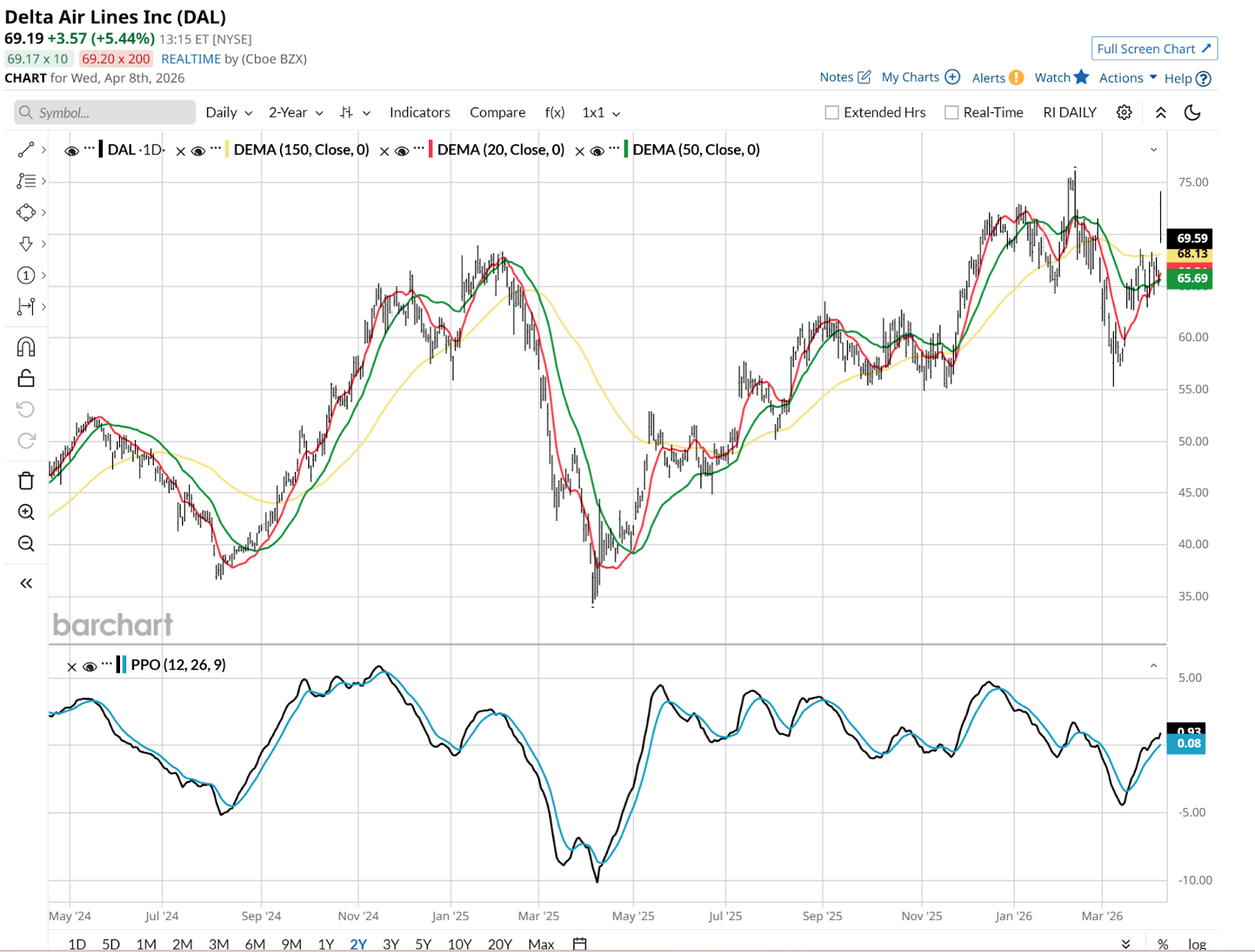Switch to dark mode moon icon
Viewport: 1255px width, 952px height.
pyautogui.click(x=1192, y=112)
